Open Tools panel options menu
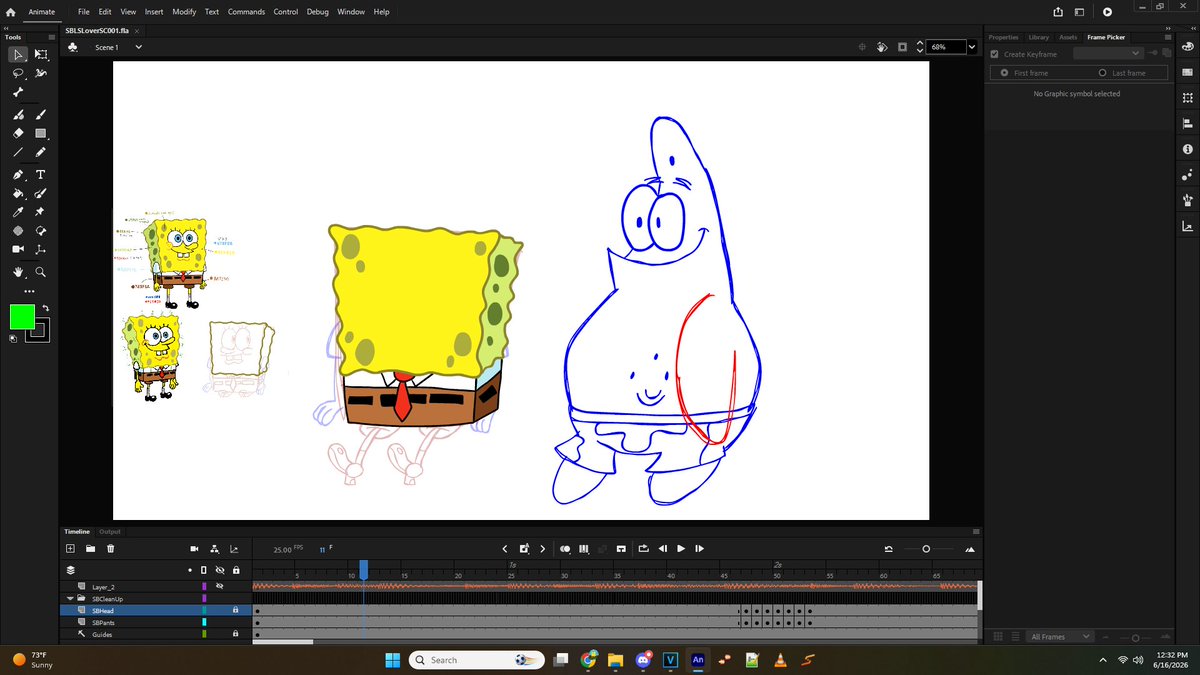1200x675 pixels. point(52,37)
